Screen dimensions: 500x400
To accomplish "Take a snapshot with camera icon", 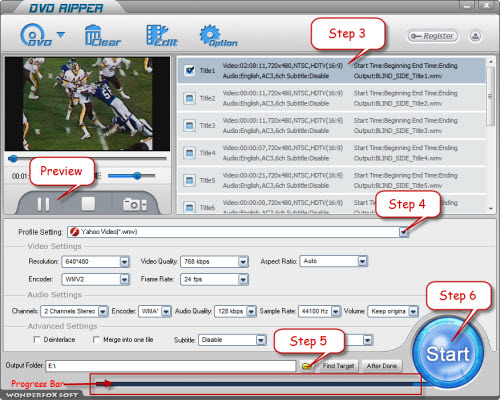I will (x=134, y=205).
